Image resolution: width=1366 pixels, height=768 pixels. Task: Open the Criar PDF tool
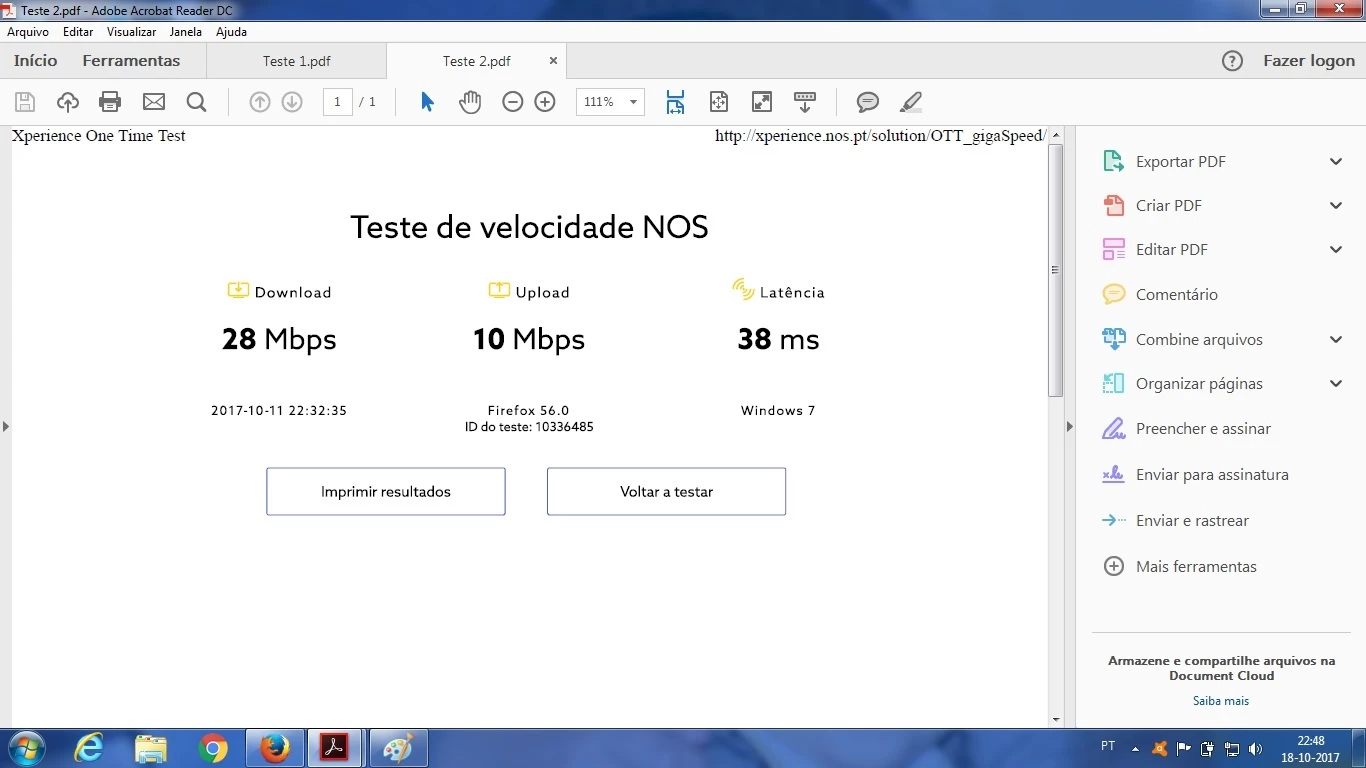pyautogui.click(x=1168, y=206)
